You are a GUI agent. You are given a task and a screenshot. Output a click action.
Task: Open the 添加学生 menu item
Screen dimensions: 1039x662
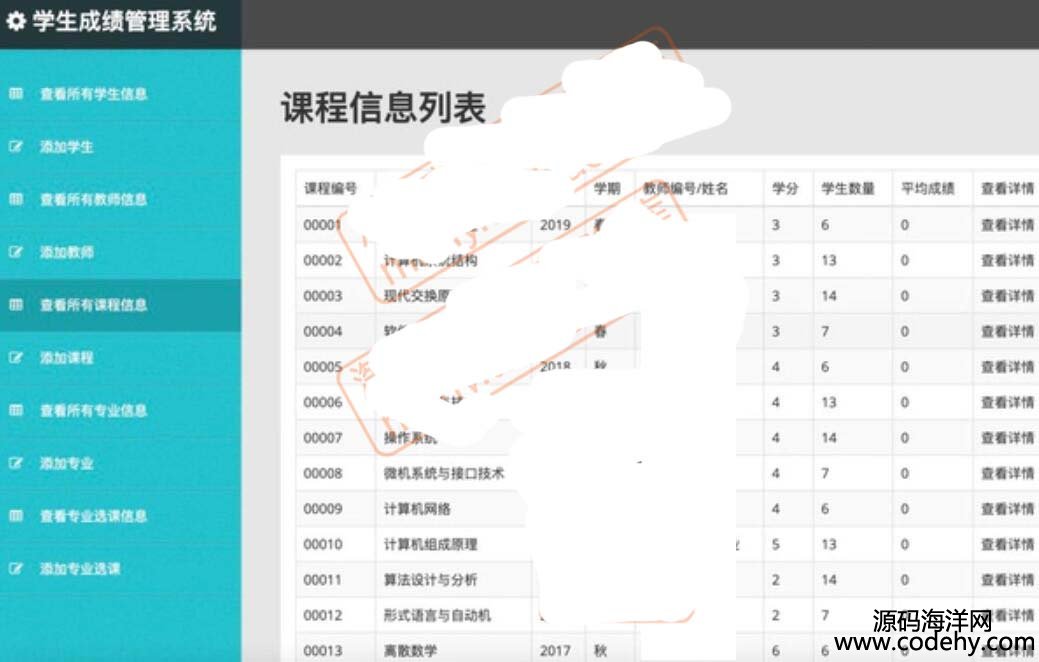click(x=66, y=146)
